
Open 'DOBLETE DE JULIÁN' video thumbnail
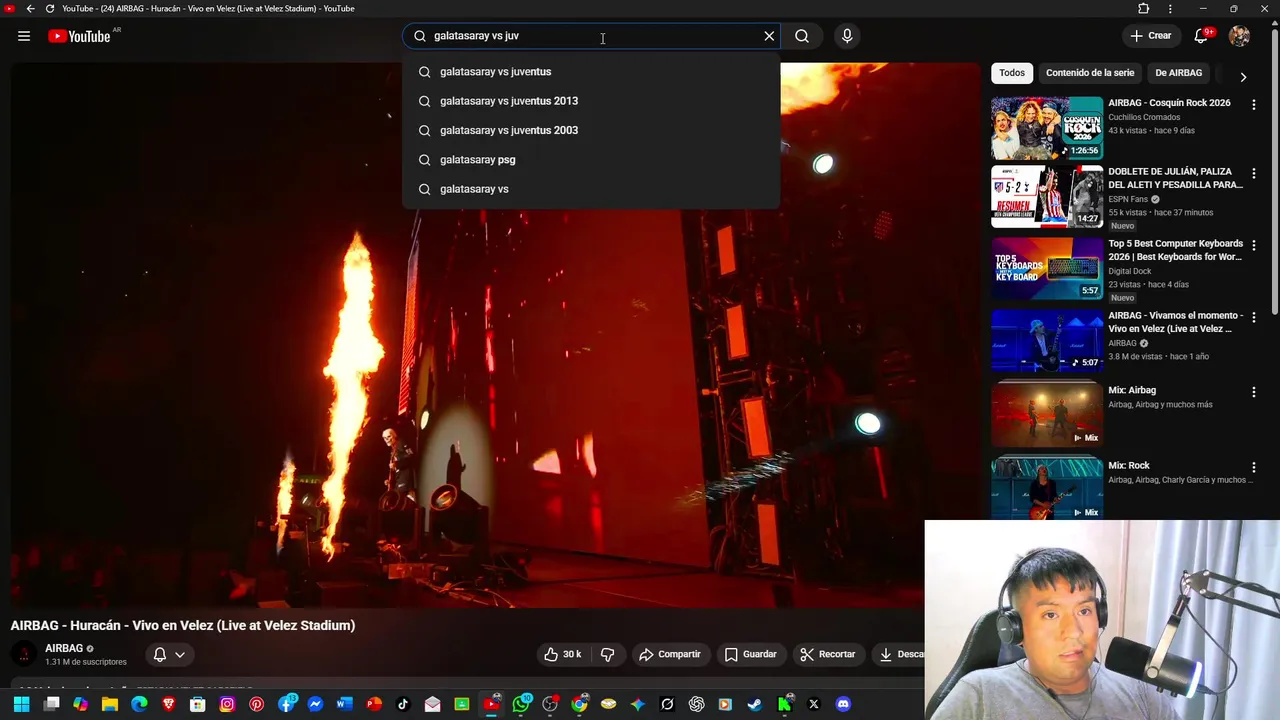tap(1047, 197)
